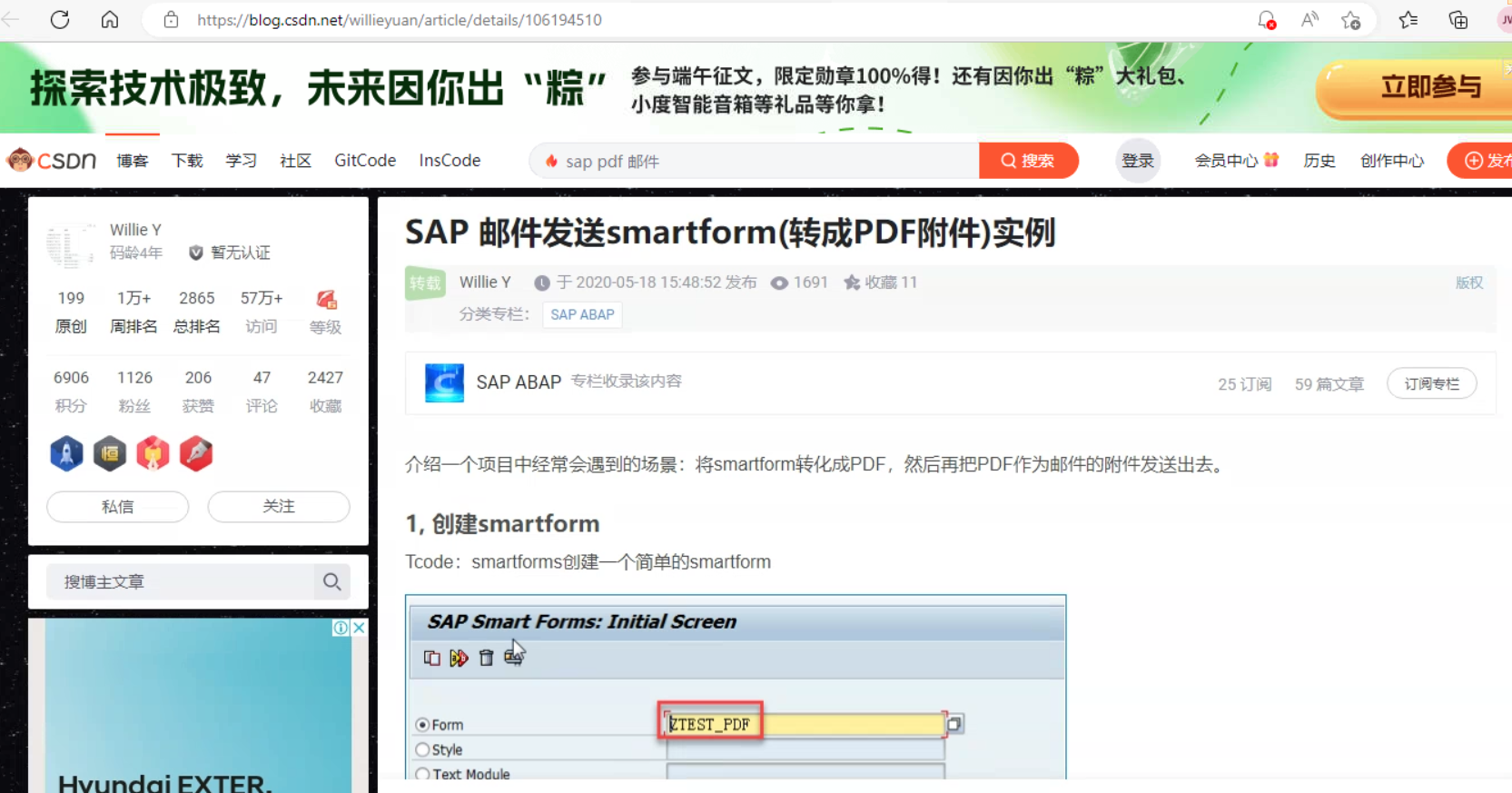The image size is (1512, 793).
Task: Click the Style name input field
Action: tap(806, 749)
